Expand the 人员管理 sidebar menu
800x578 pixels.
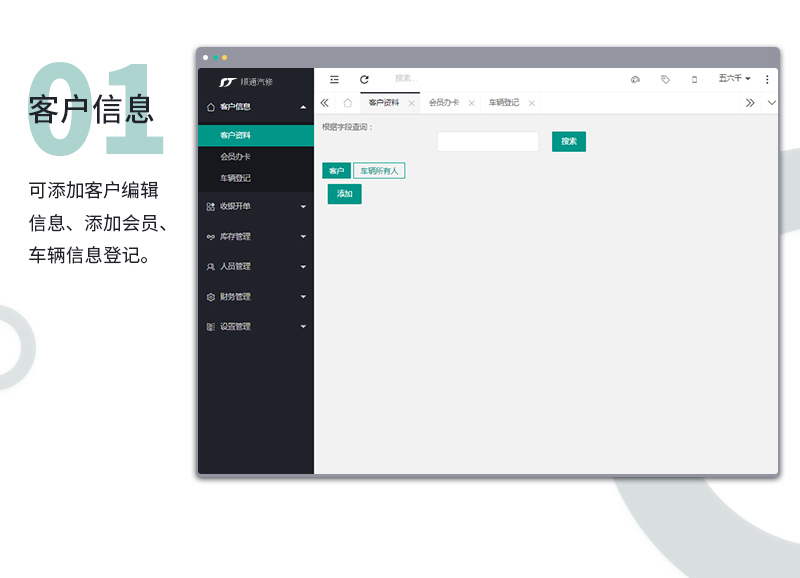pyautogui.click(x=256, y=266)
